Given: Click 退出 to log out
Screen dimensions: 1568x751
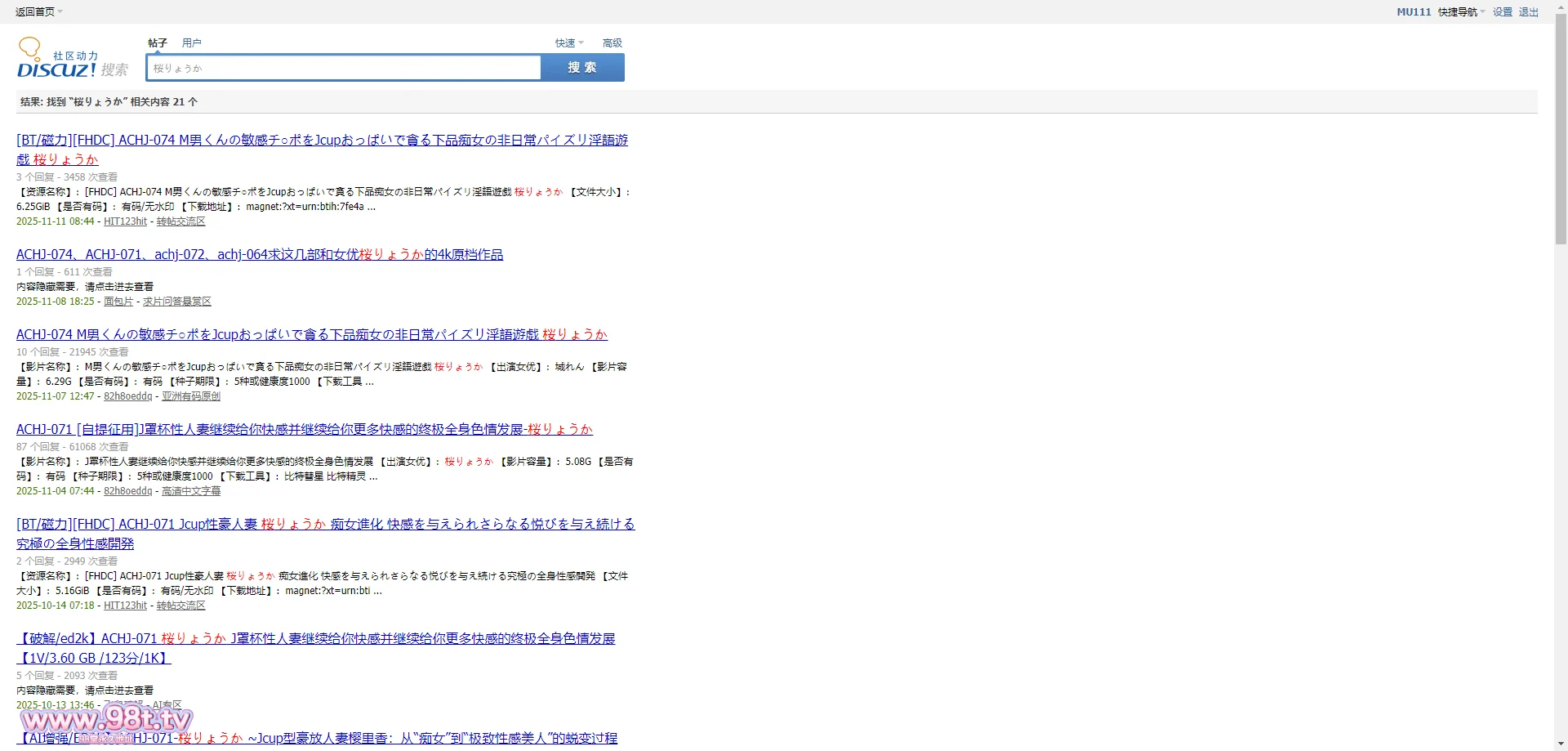Looking at the screenshot, I should tap(1528, 11).
